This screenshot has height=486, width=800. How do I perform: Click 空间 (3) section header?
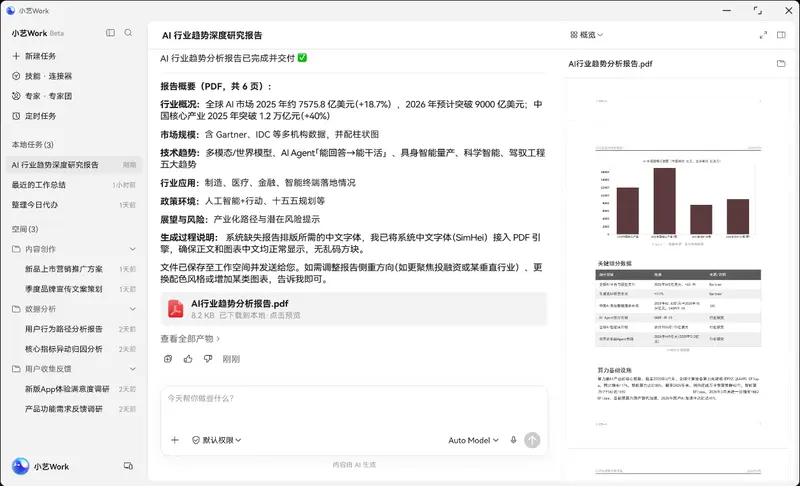[25, 229]
